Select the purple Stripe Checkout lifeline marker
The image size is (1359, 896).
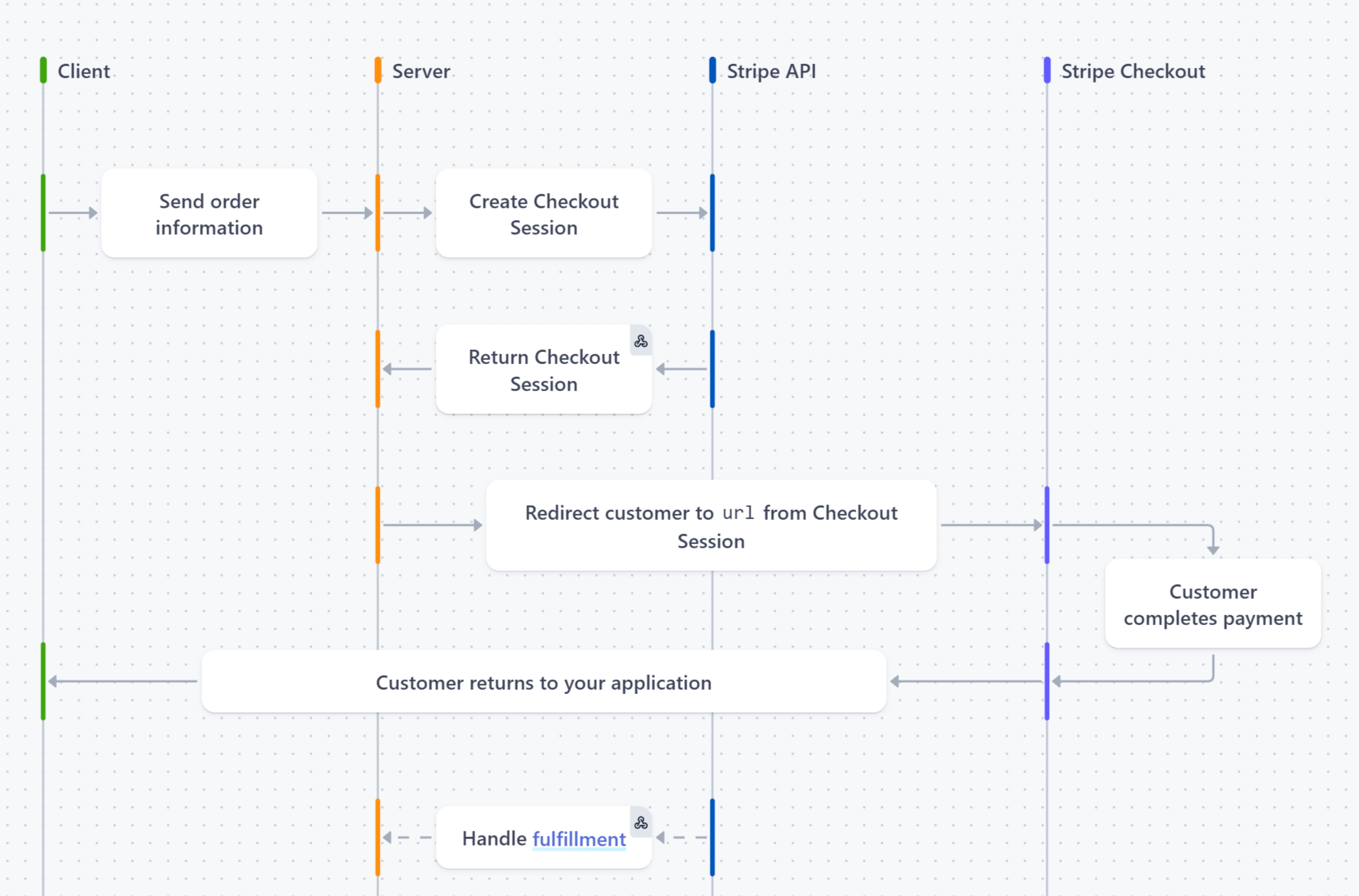(1046, 70)
